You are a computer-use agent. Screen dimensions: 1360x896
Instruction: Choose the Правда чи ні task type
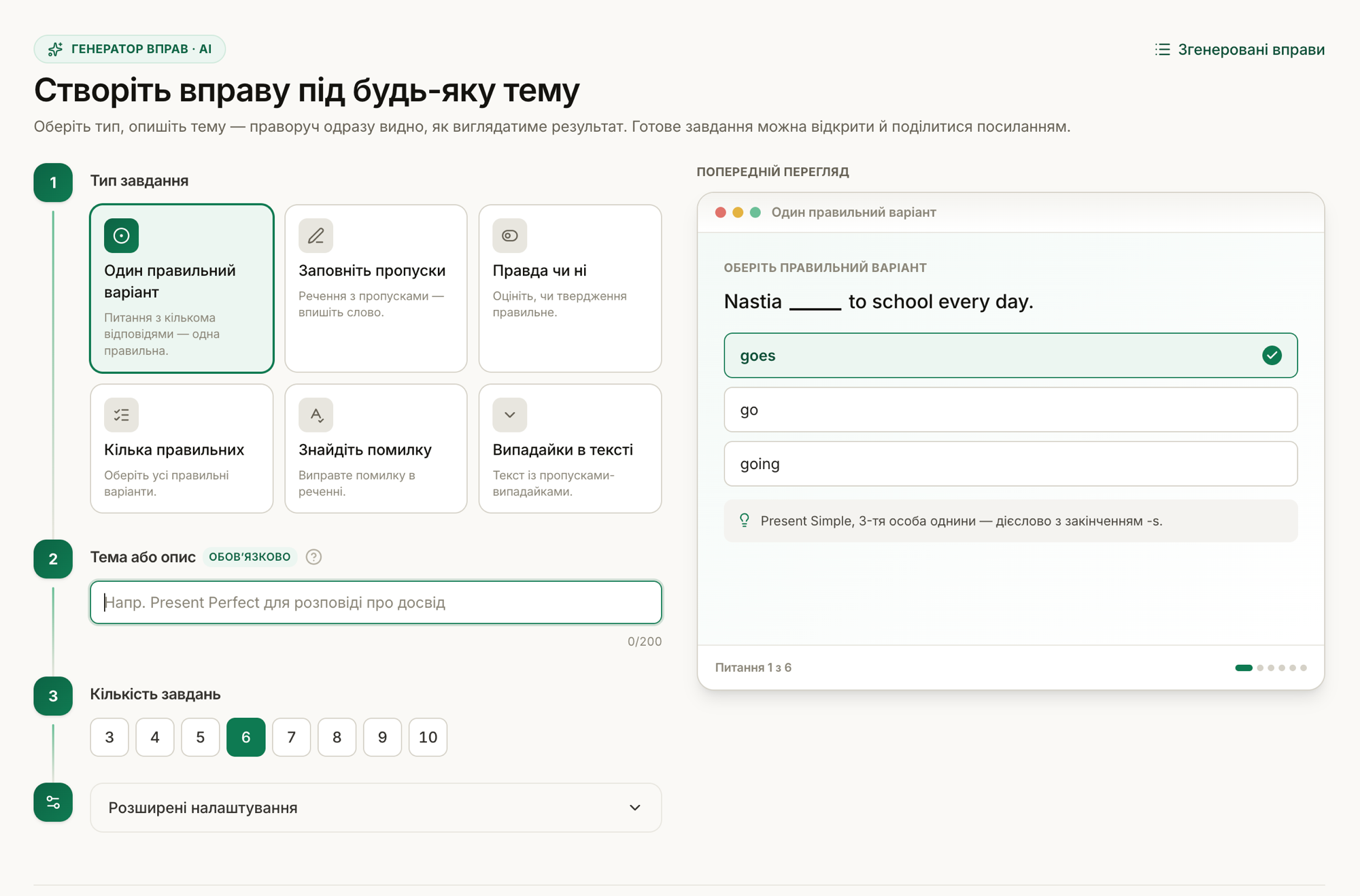(x=570, y=288)
